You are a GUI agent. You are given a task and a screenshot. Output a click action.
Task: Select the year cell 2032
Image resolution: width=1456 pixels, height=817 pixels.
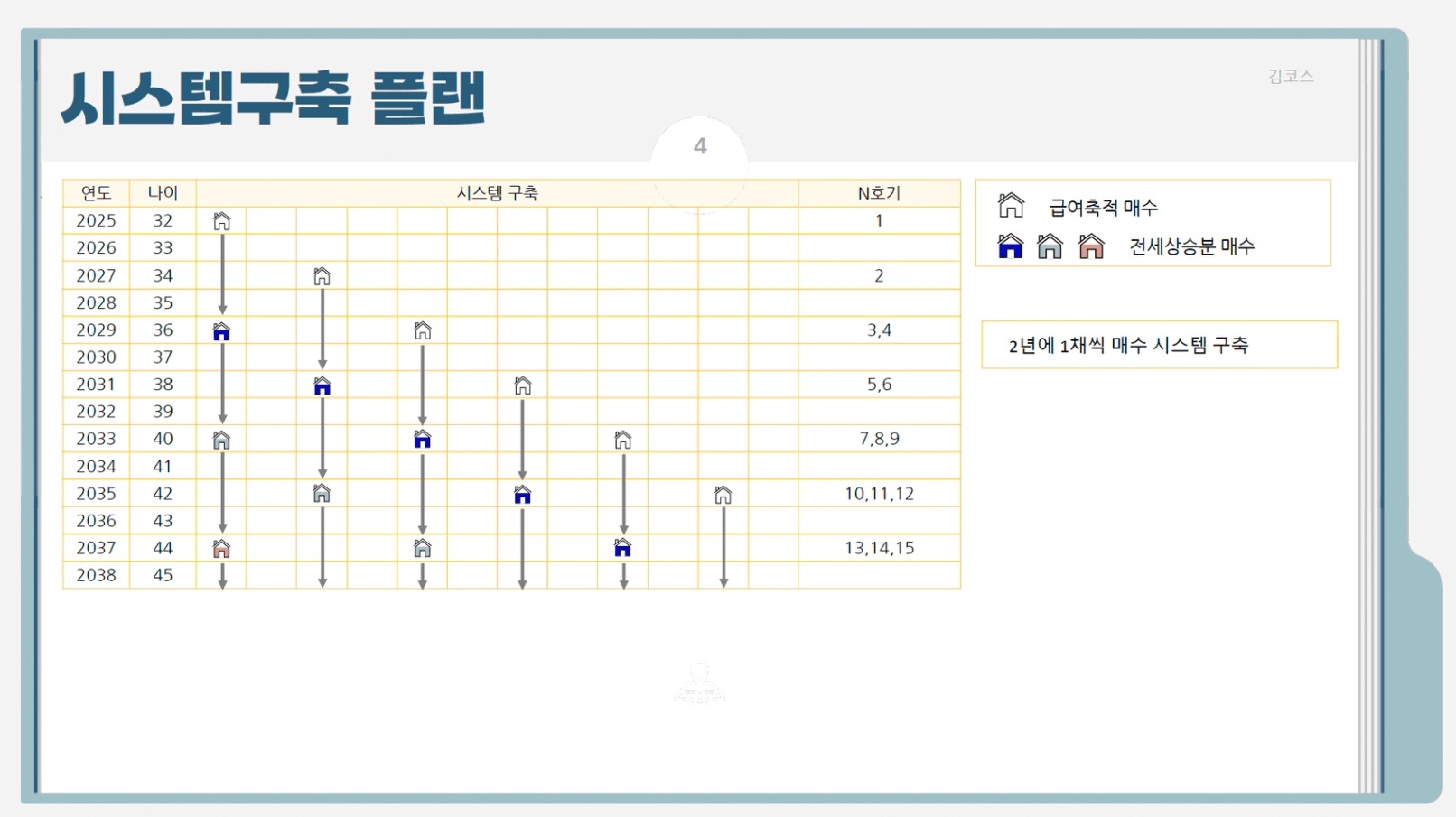tap(96, 411)
